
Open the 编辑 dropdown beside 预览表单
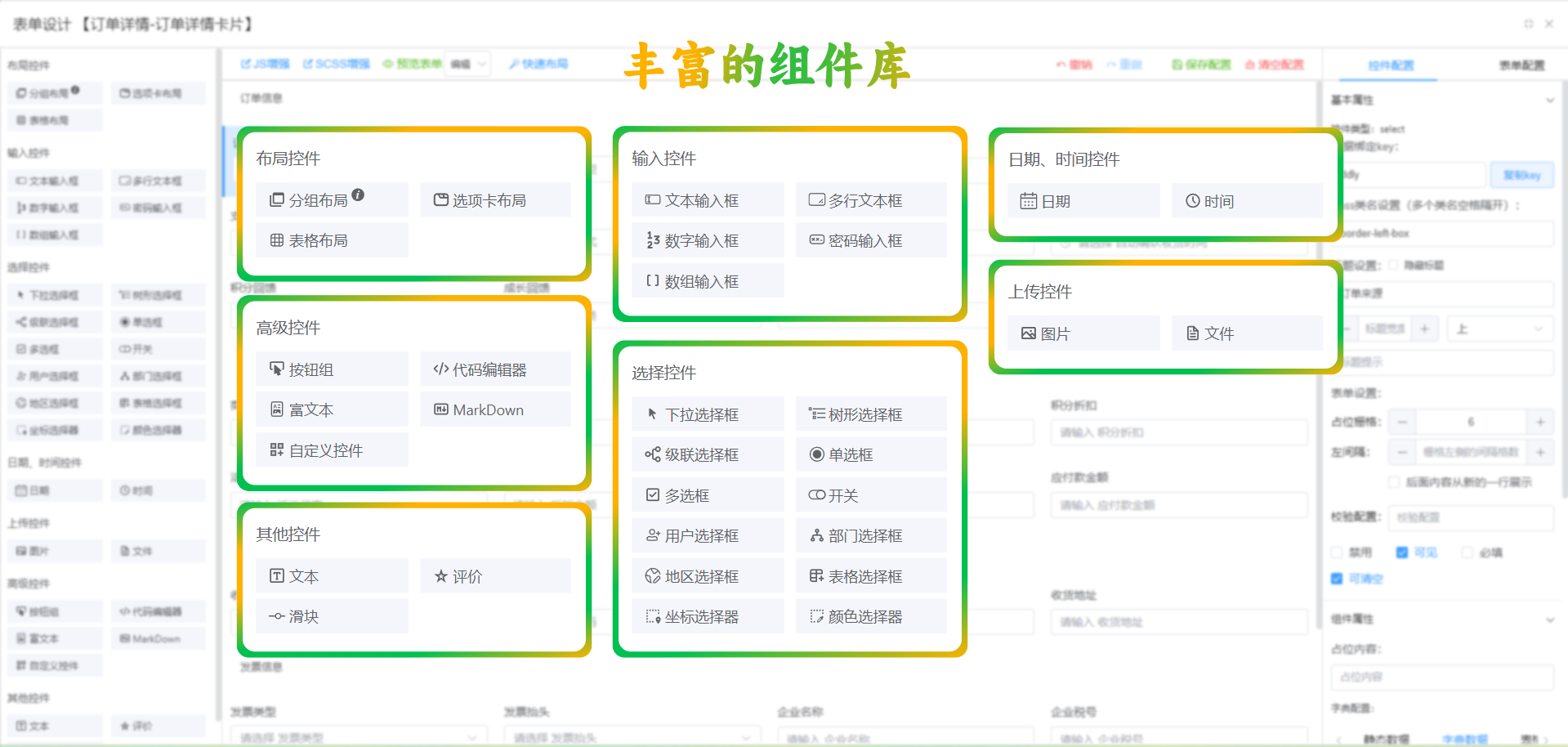[467, 63]
